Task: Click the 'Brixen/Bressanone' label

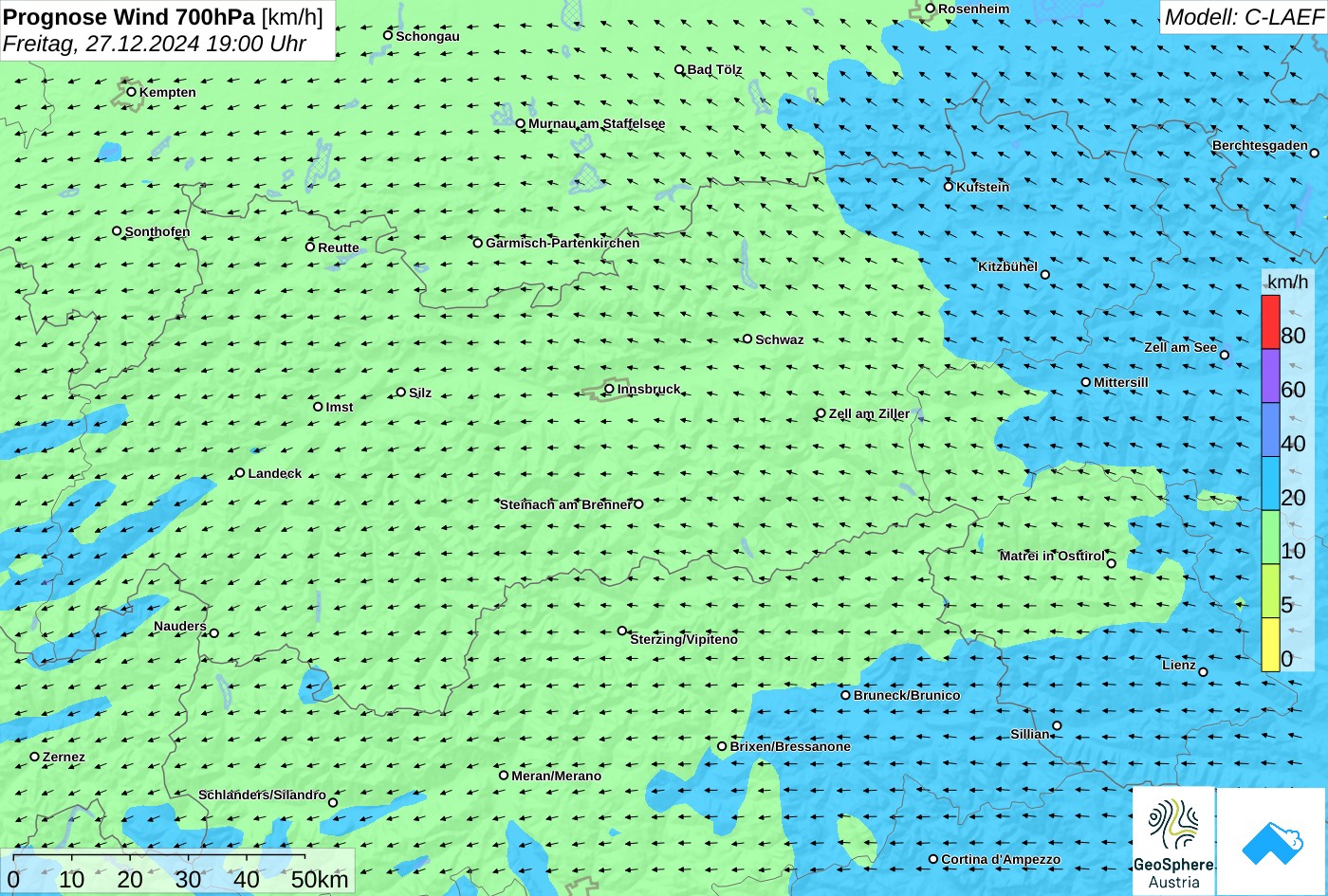Action: tap(790, 746)
